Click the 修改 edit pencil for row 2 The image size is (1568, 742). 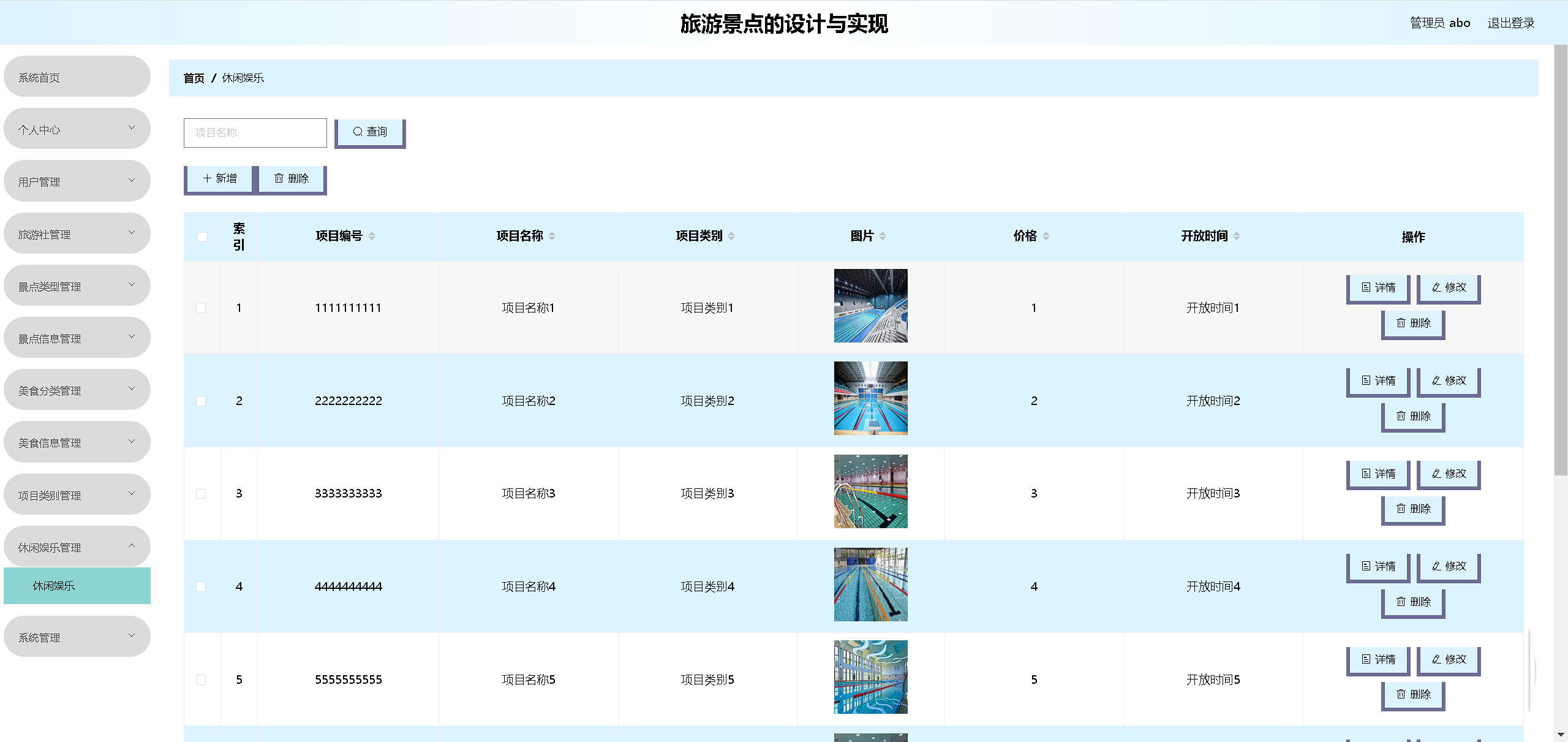(1449, 380)
